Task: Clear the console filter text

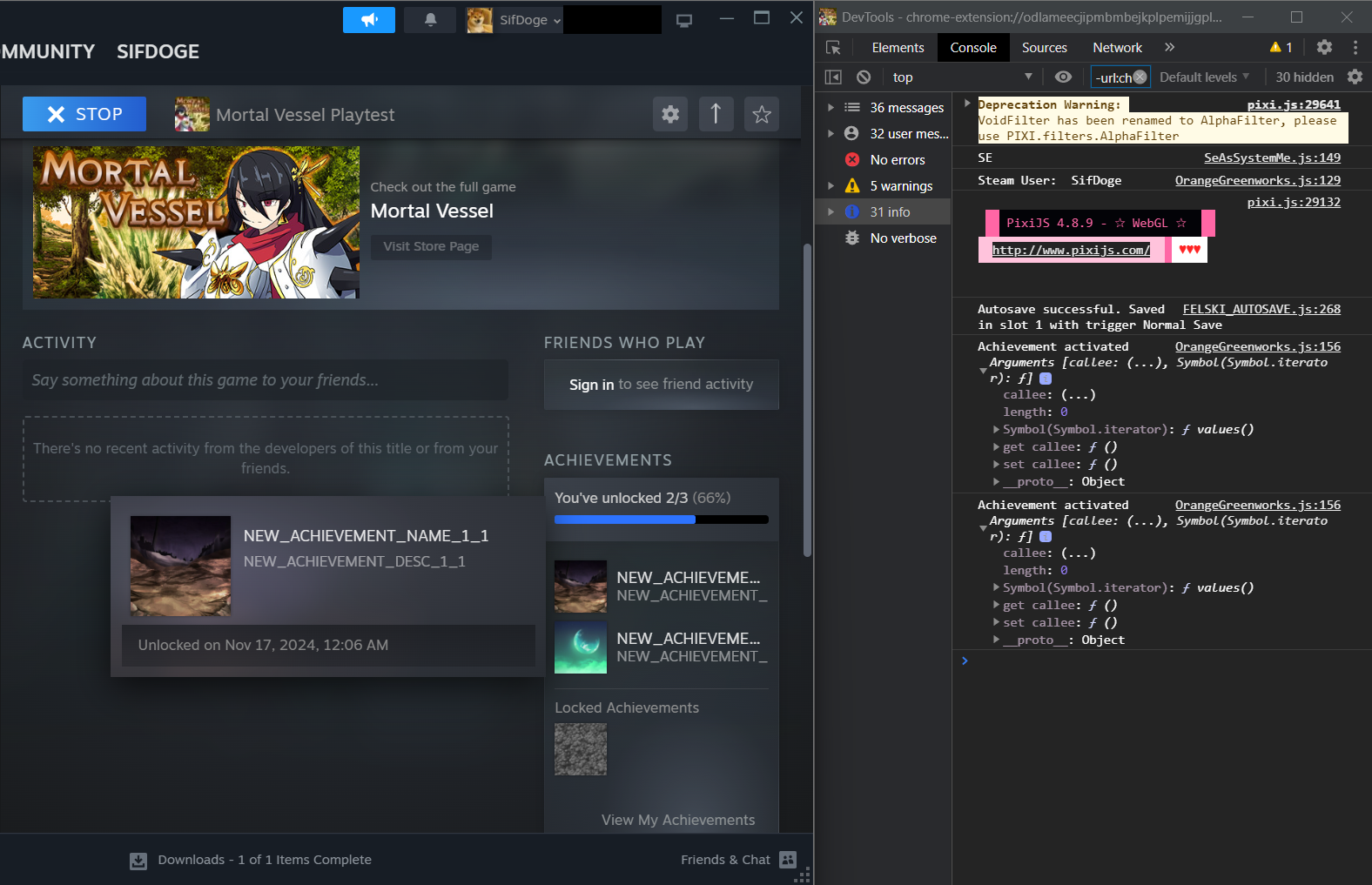Action: click(1140, 77)
